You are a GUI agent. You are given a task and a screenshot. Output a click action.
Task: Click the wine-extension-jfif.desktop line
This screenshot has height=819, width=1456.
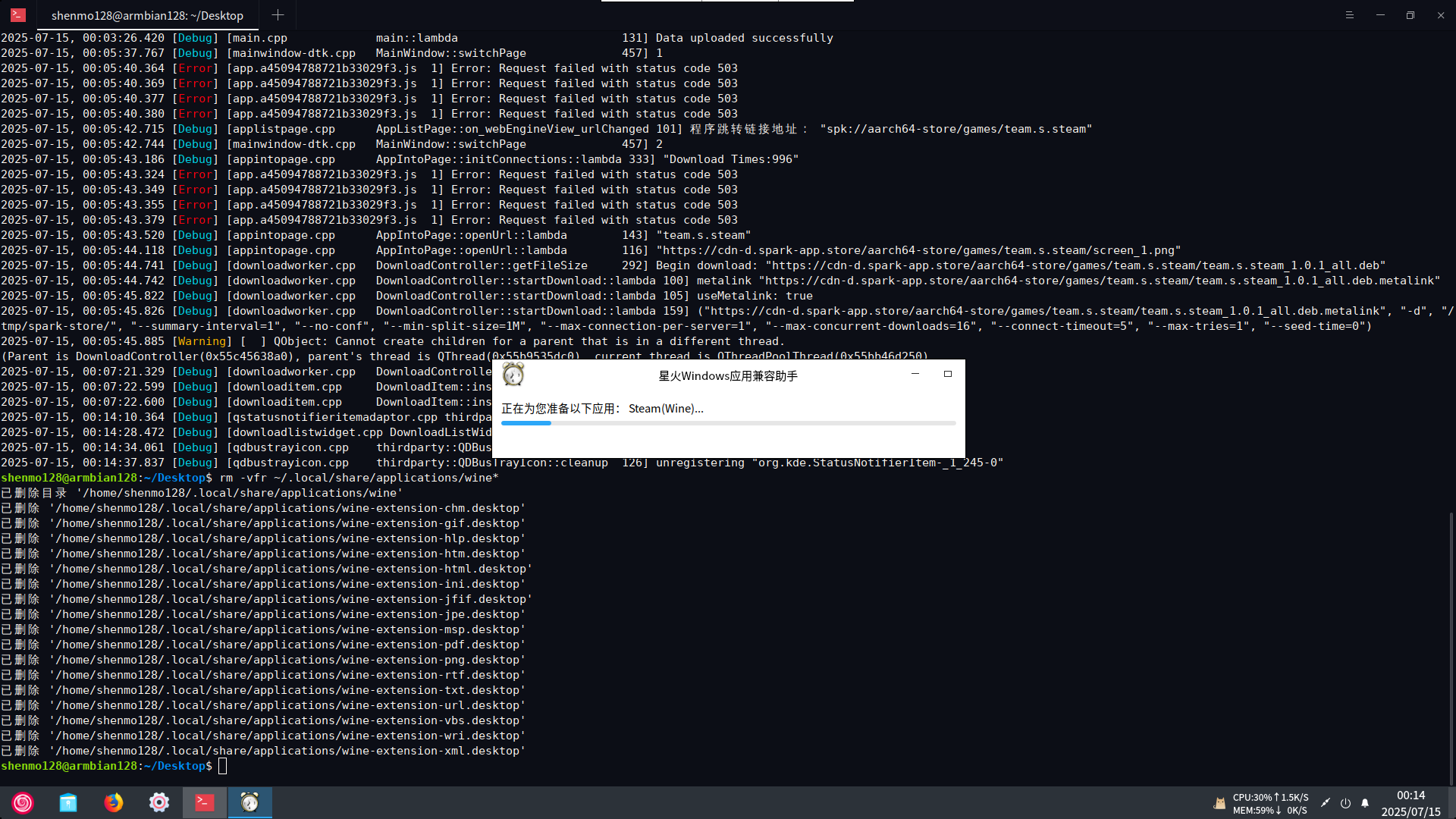pyautogui.click(x=266, y=599)
